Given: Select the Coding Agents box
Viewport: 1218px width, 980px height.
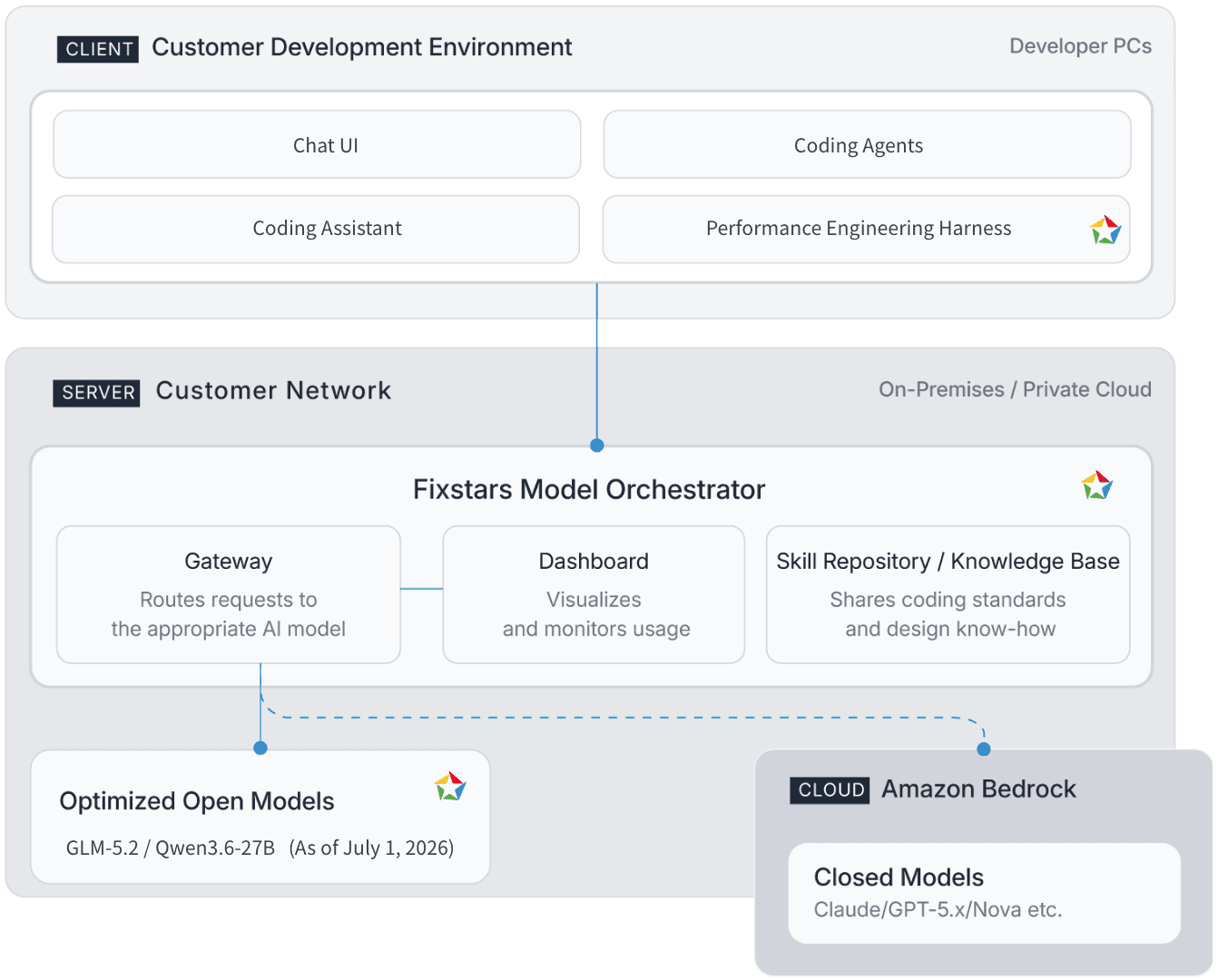Looking at the screenshot, I should 867,144.
